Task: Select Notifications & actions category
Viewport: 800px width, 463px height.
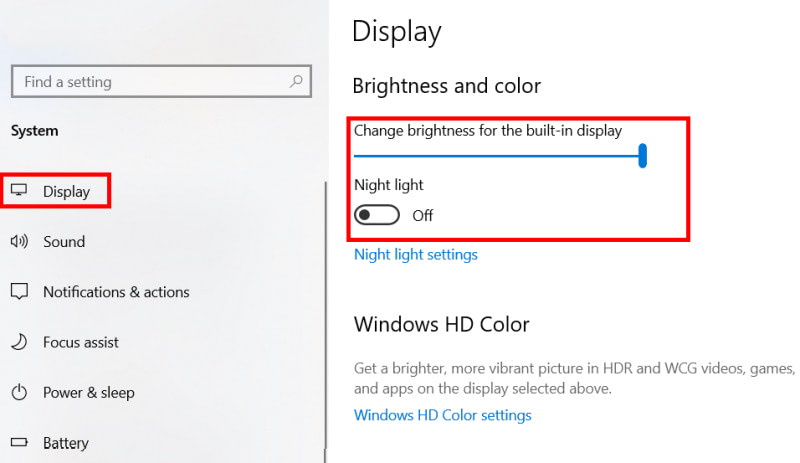Action: click(116, 292)
